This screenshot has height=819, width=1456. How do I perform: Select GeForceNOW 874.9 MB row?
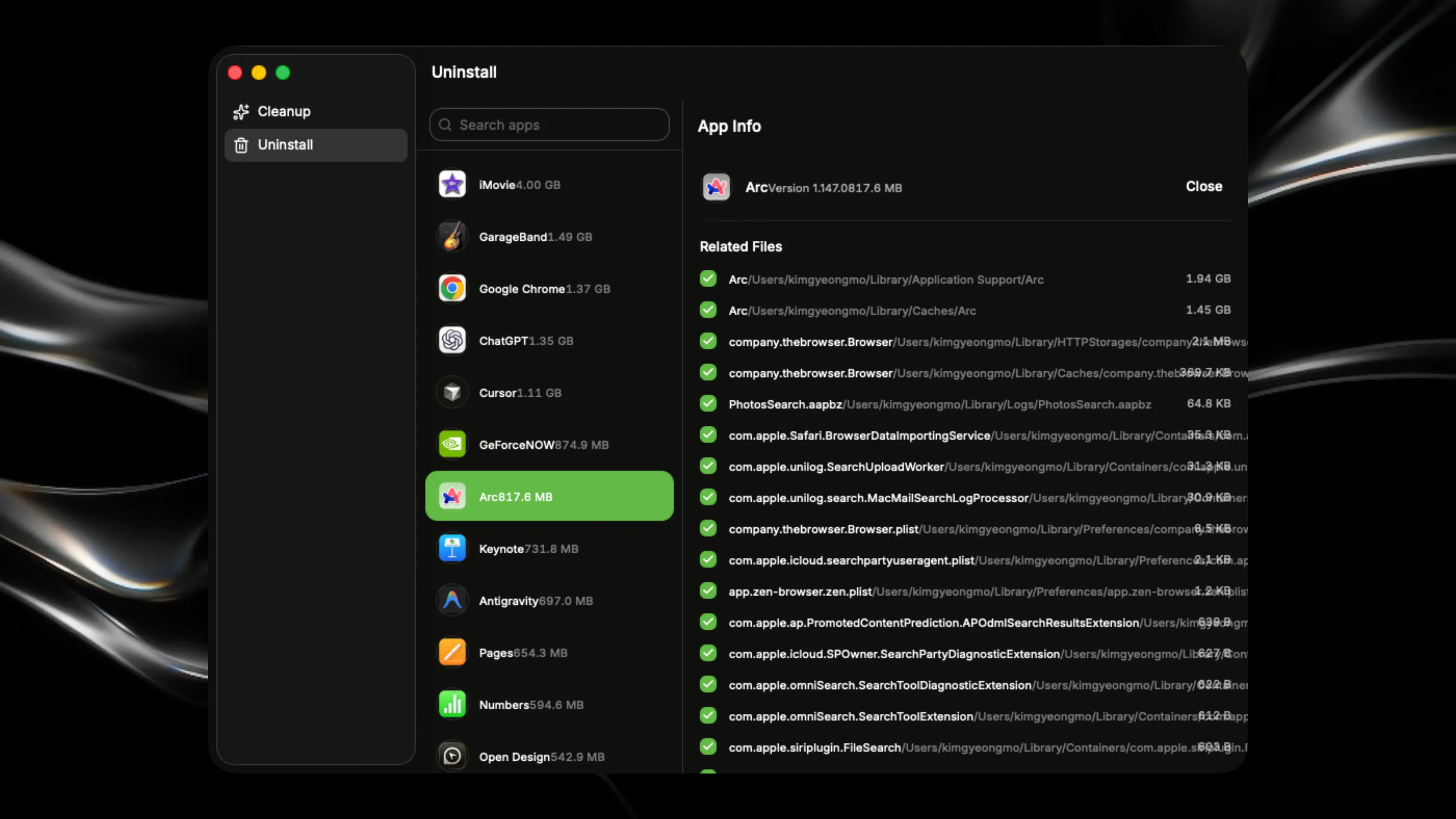(549, 444)
